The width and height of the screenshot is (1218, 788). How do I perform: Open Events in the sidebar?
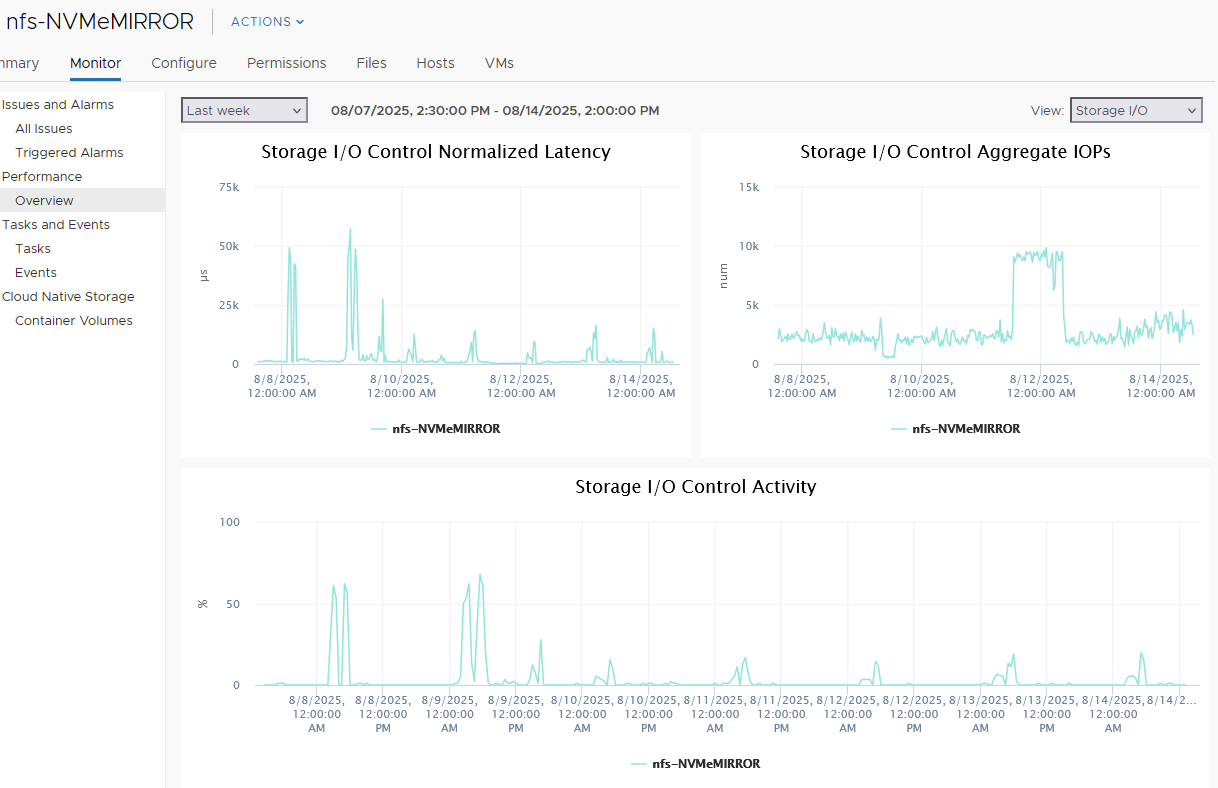36,272
